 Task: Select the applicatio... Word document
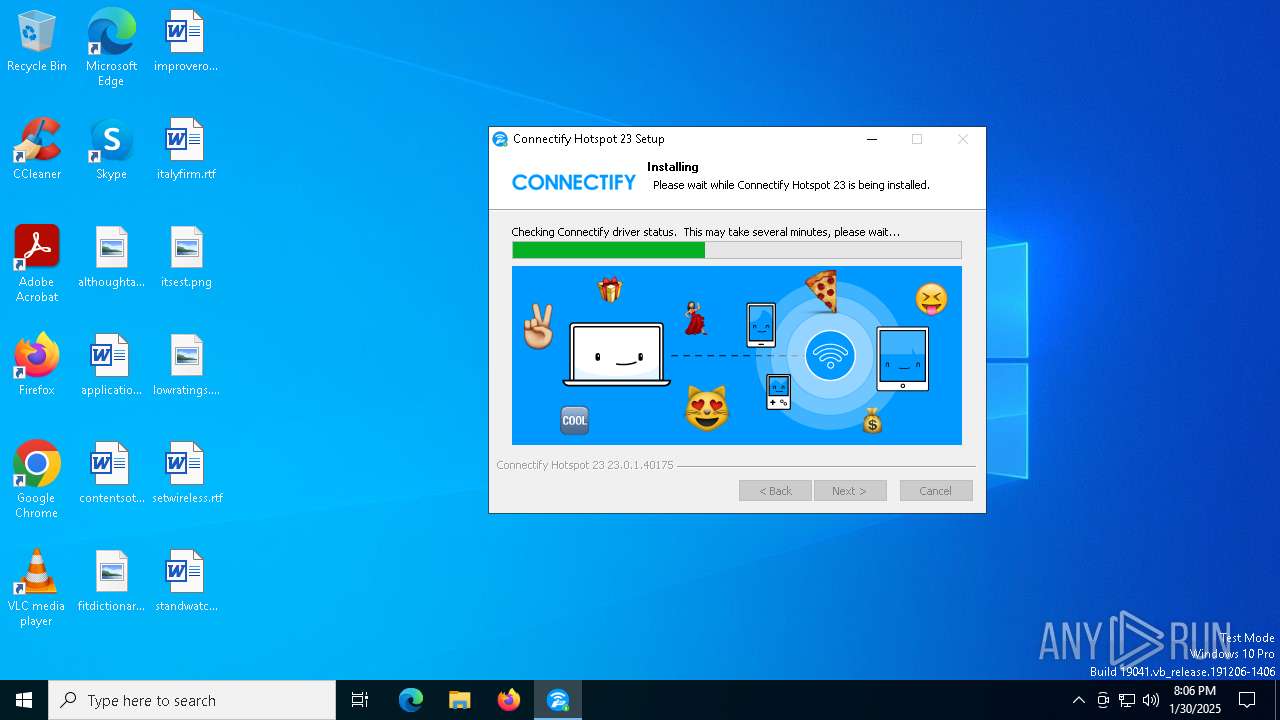[x=111, y=366]
